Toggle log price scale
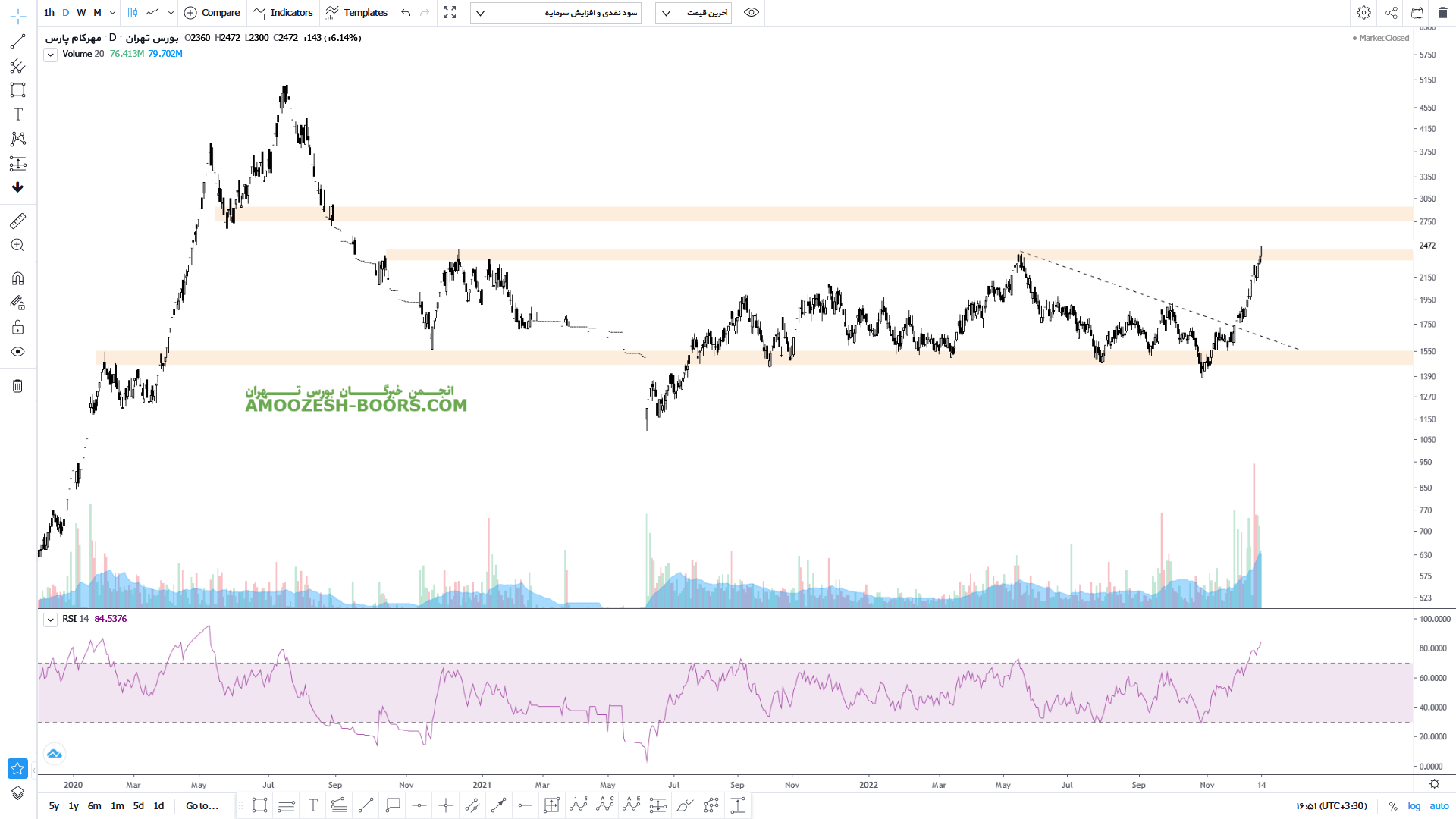This screenshot has width=1456, height=819. (x=1414, y=806)
